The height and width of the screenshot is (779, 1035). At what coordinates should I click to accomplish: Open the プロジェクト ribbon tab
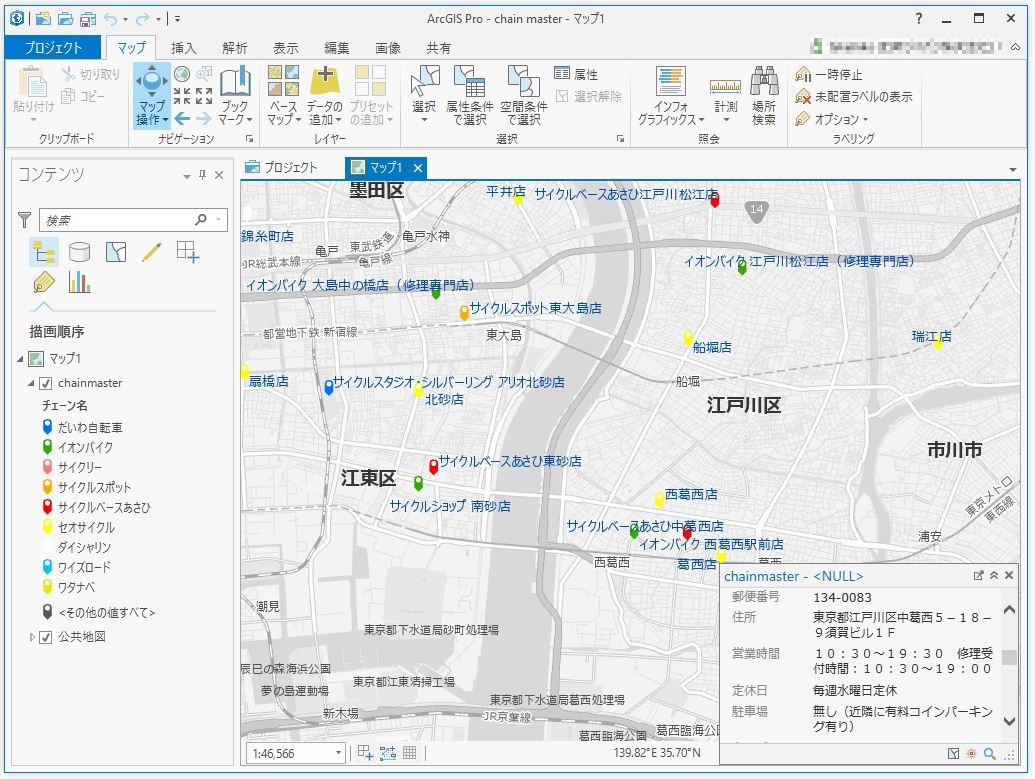tap(53, 48)
